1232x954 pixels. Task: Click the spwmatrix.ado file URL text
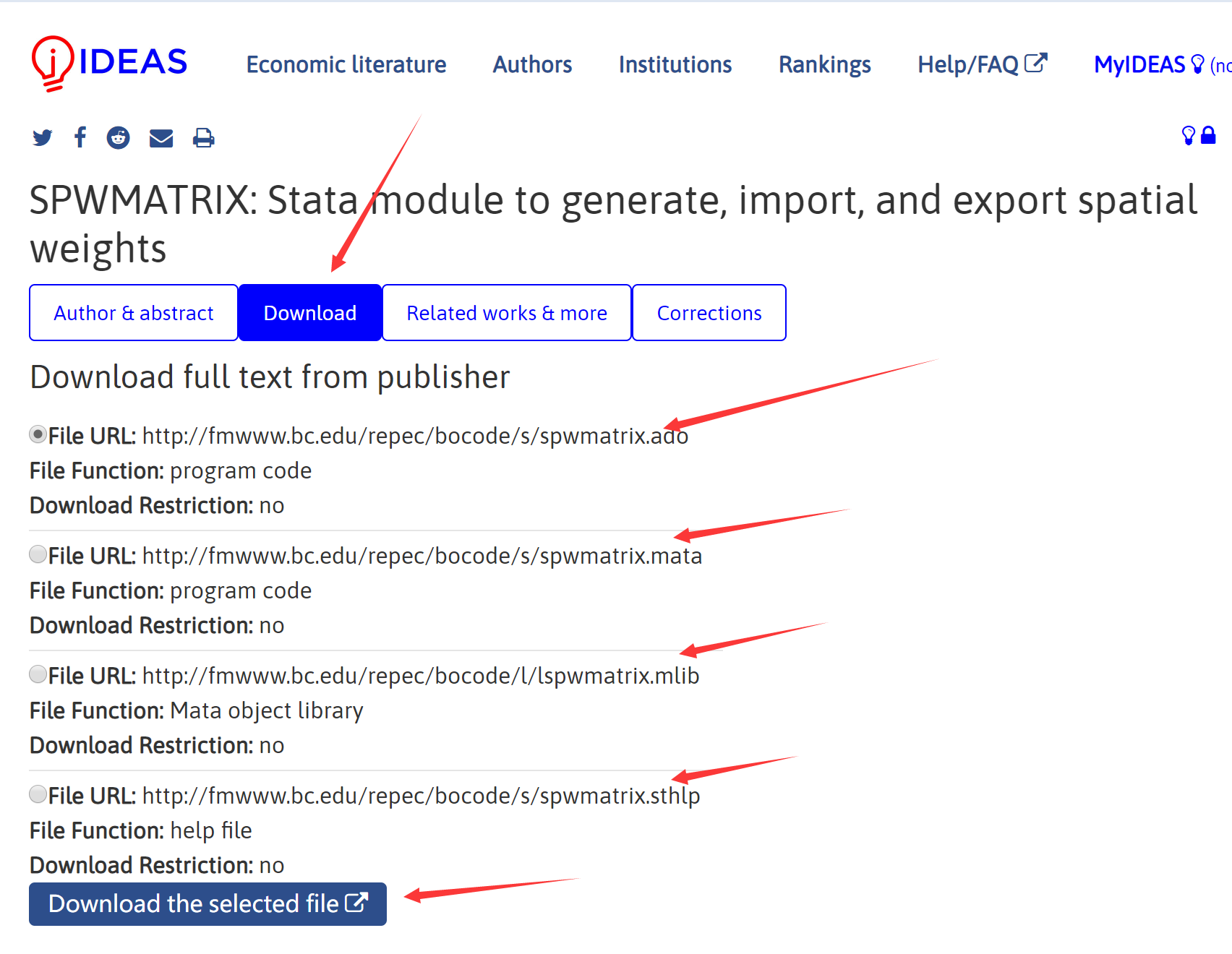[x=416, y=436]
